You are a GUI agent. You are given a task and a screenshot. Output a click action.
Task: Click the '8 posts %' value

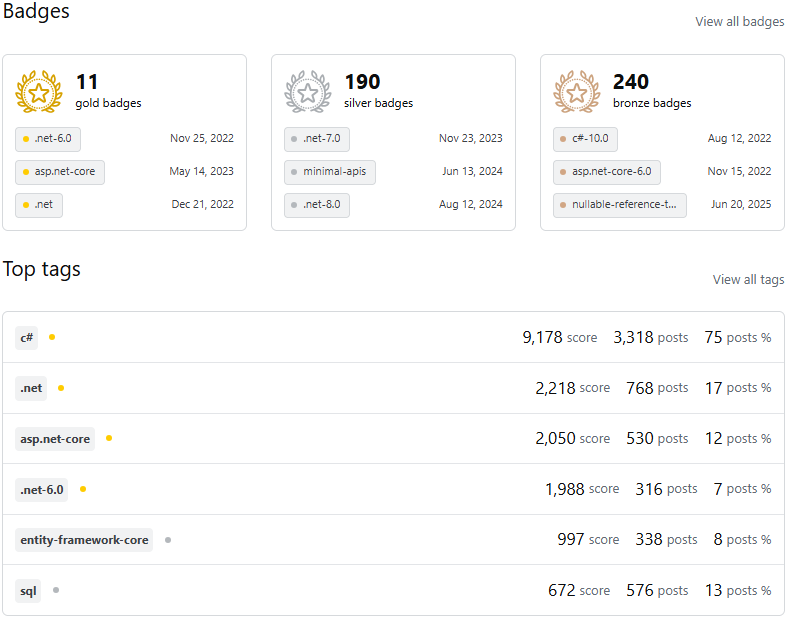pyautogui.click(x=742, y=540)
